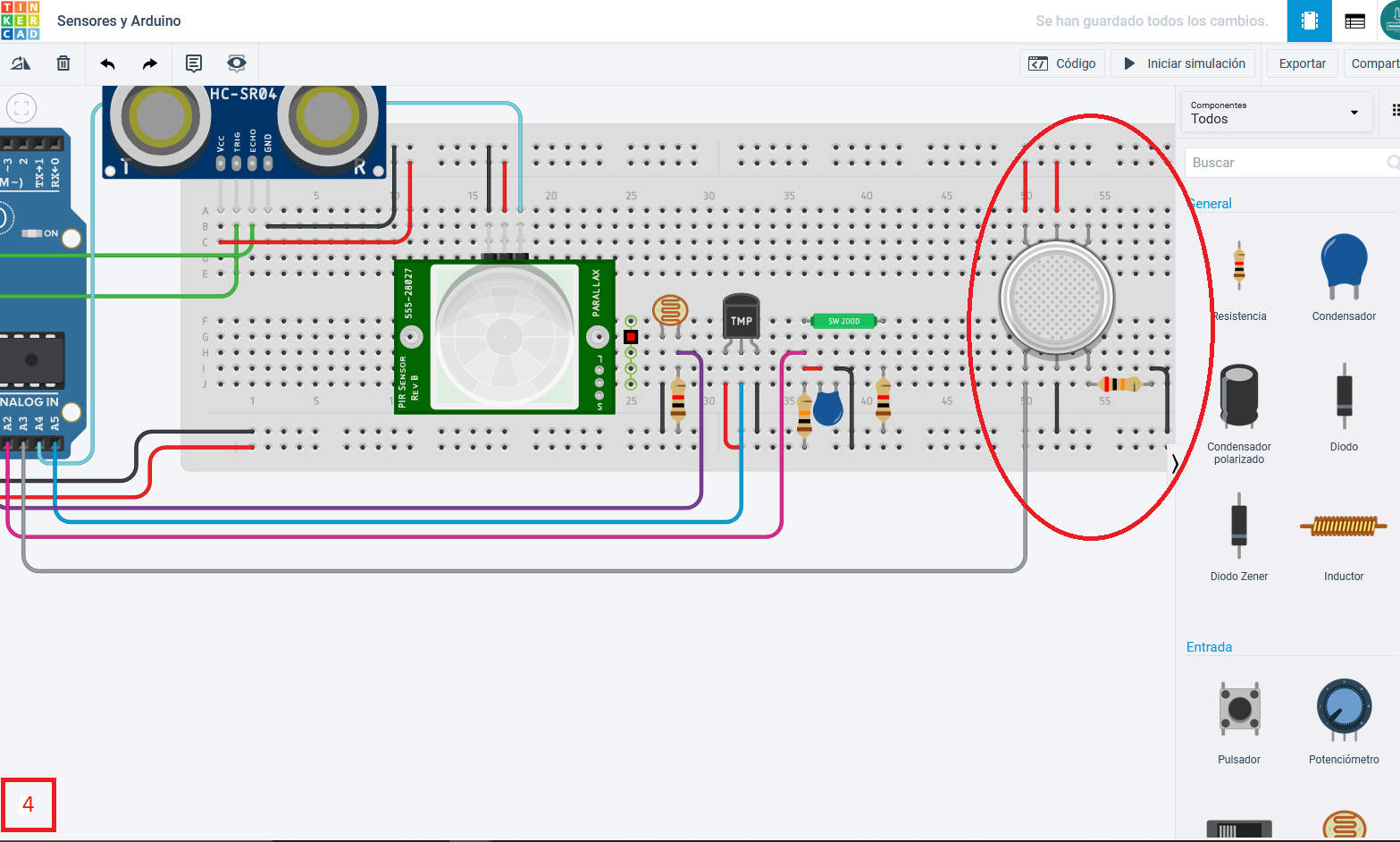Click Iniciar simulación
The image size is (1400, 842).
pyautogui.click(x=1184, y=63)
